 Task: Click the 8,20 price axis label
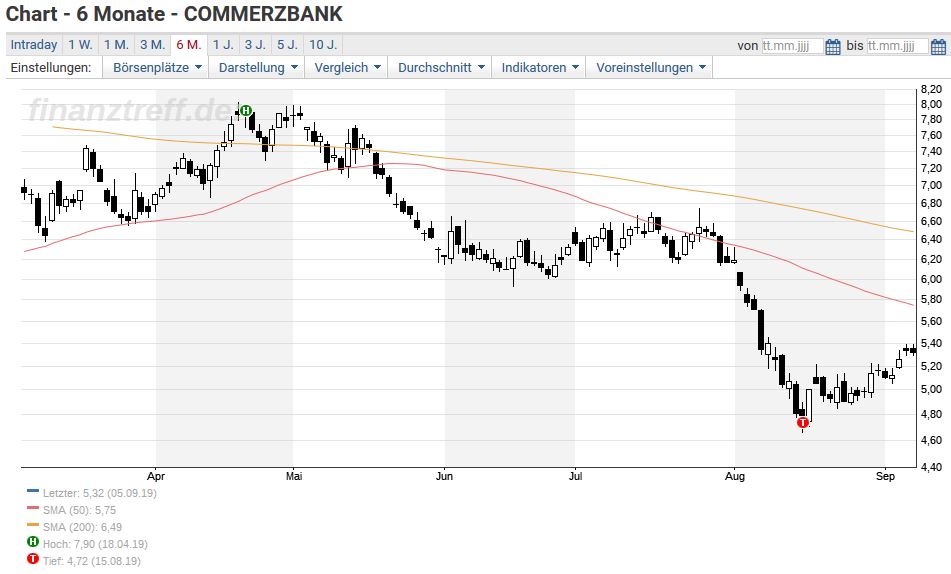click(x=931, y=89)
